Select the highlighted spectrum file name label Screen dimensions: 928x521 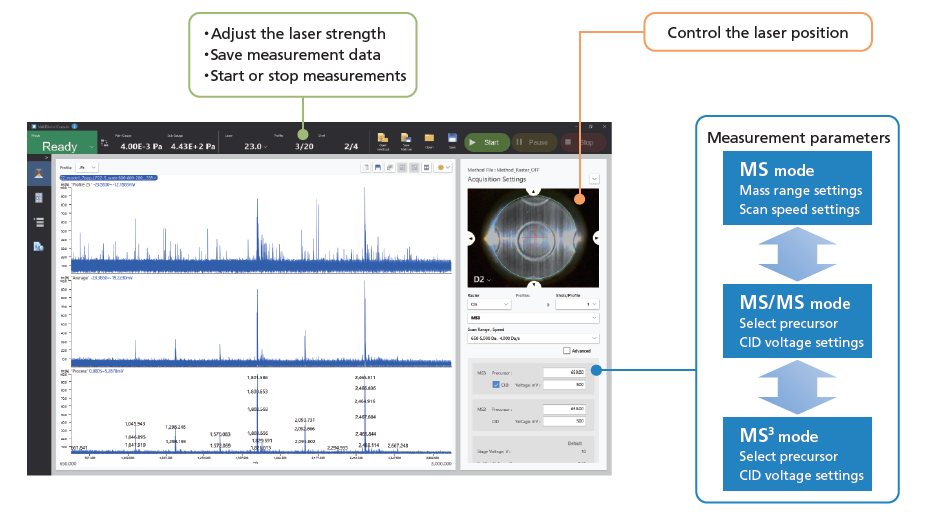tap(108, 177)
